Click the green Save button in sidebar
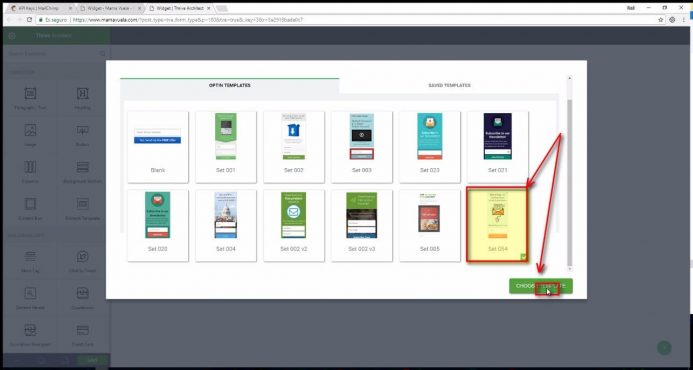The height and width of the screenshot is (370, 693). click(x=92, y=360)
